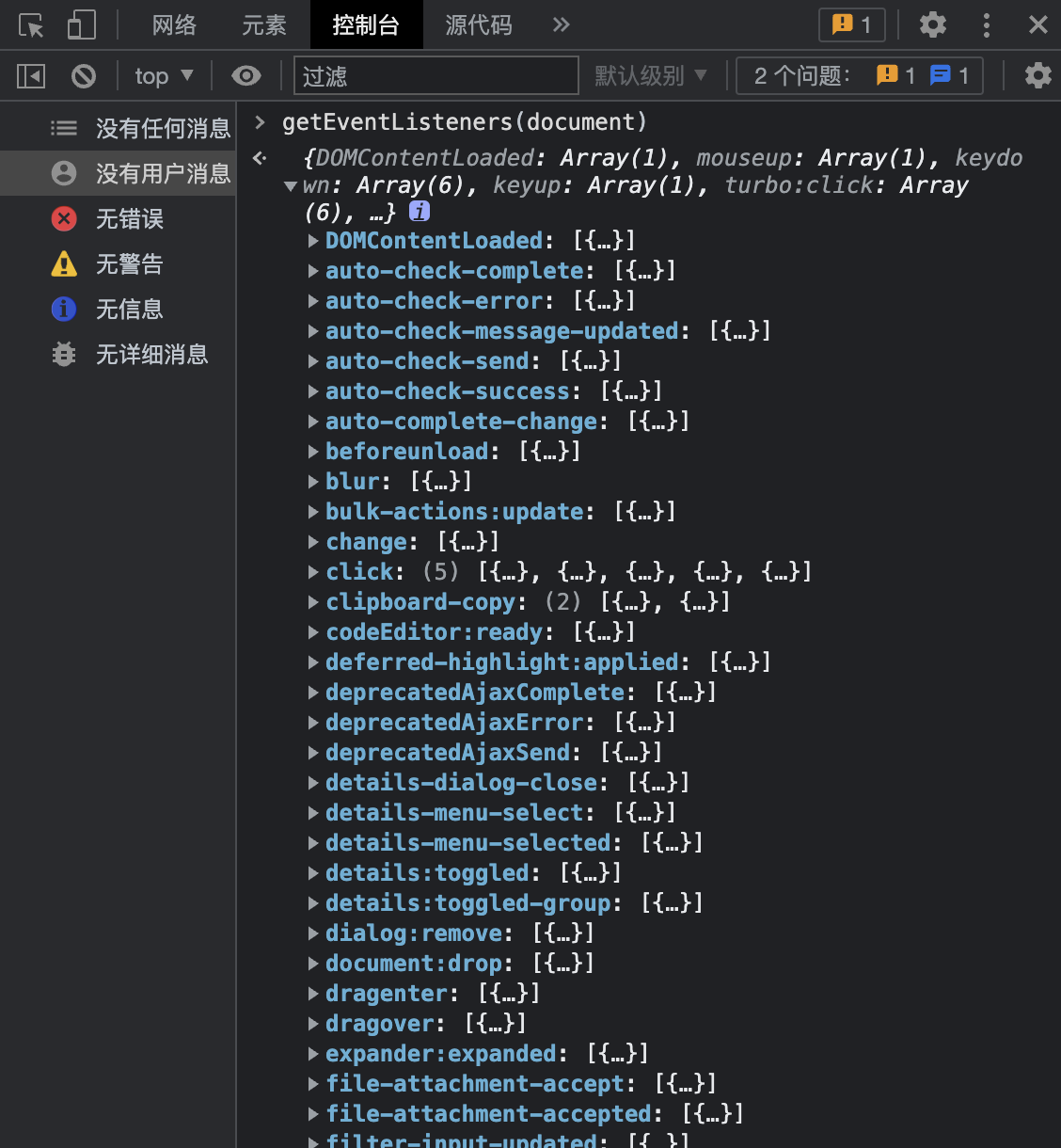Viewport: 1061px width, 1148px height.
Task: Expand the beforeunload listener array
Action: pyautogui.click(x=314, y=452)
